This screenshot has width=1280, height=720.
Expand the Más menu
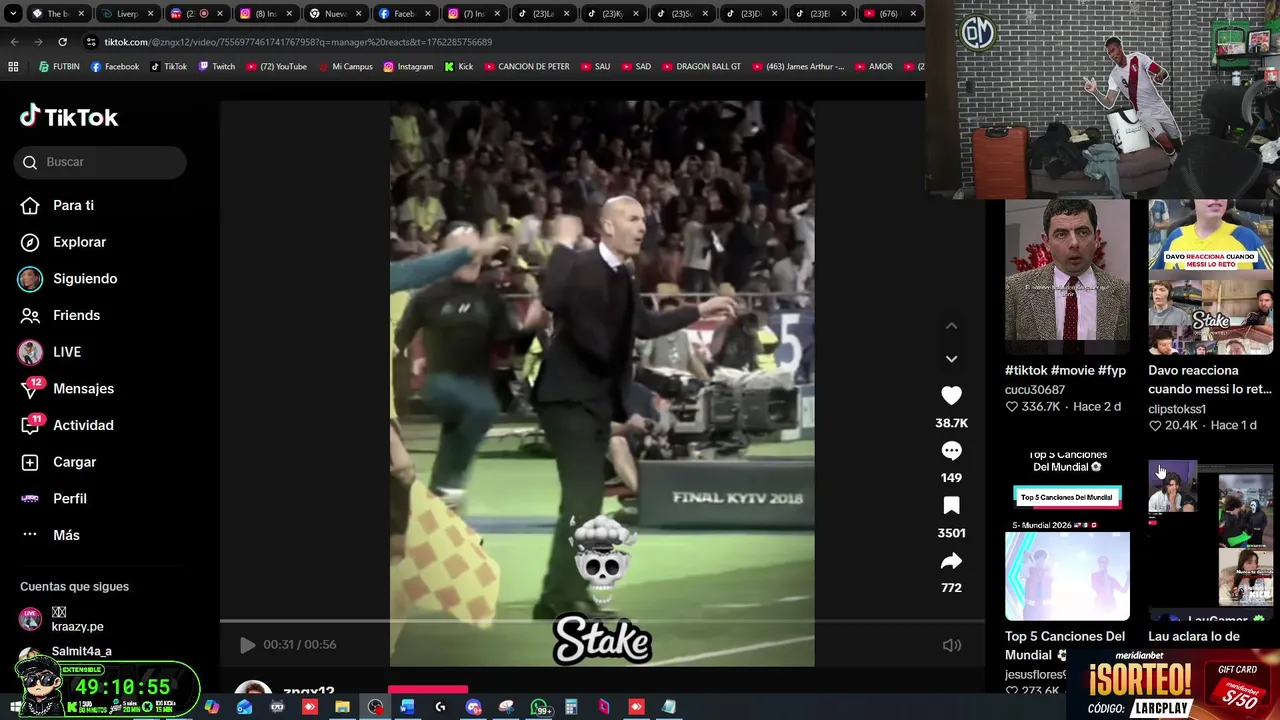click(50, 535)
